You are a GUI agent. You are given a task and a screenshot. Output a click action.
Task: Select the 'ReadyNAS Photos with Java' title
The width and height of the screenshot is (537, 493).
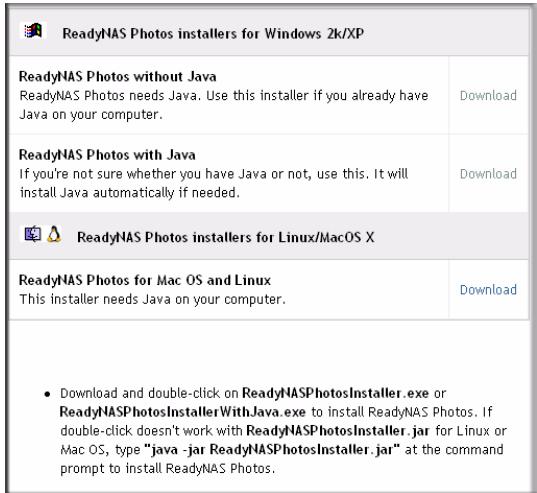pos(107,155)
